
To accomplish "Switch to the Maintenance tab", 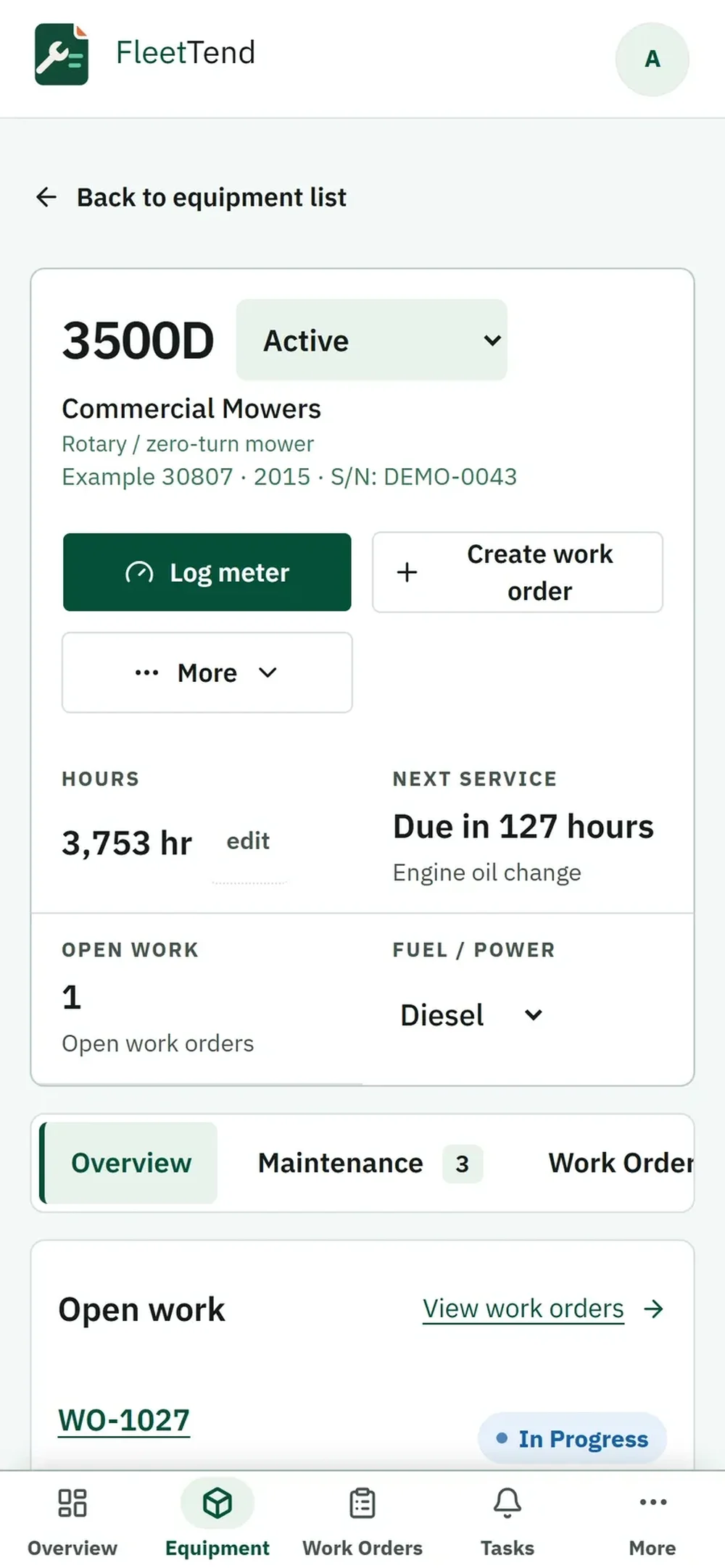I will (370, 1163).
